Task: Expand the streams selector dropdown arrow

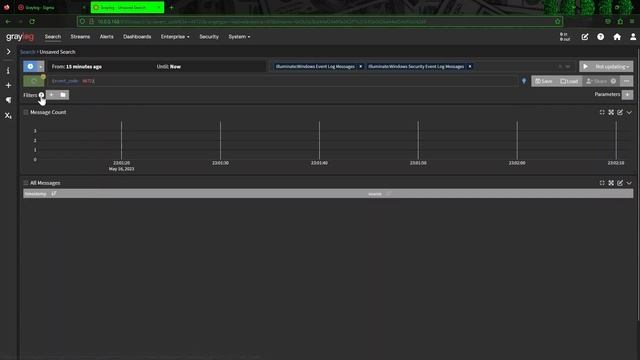Action: pos(568,67)
